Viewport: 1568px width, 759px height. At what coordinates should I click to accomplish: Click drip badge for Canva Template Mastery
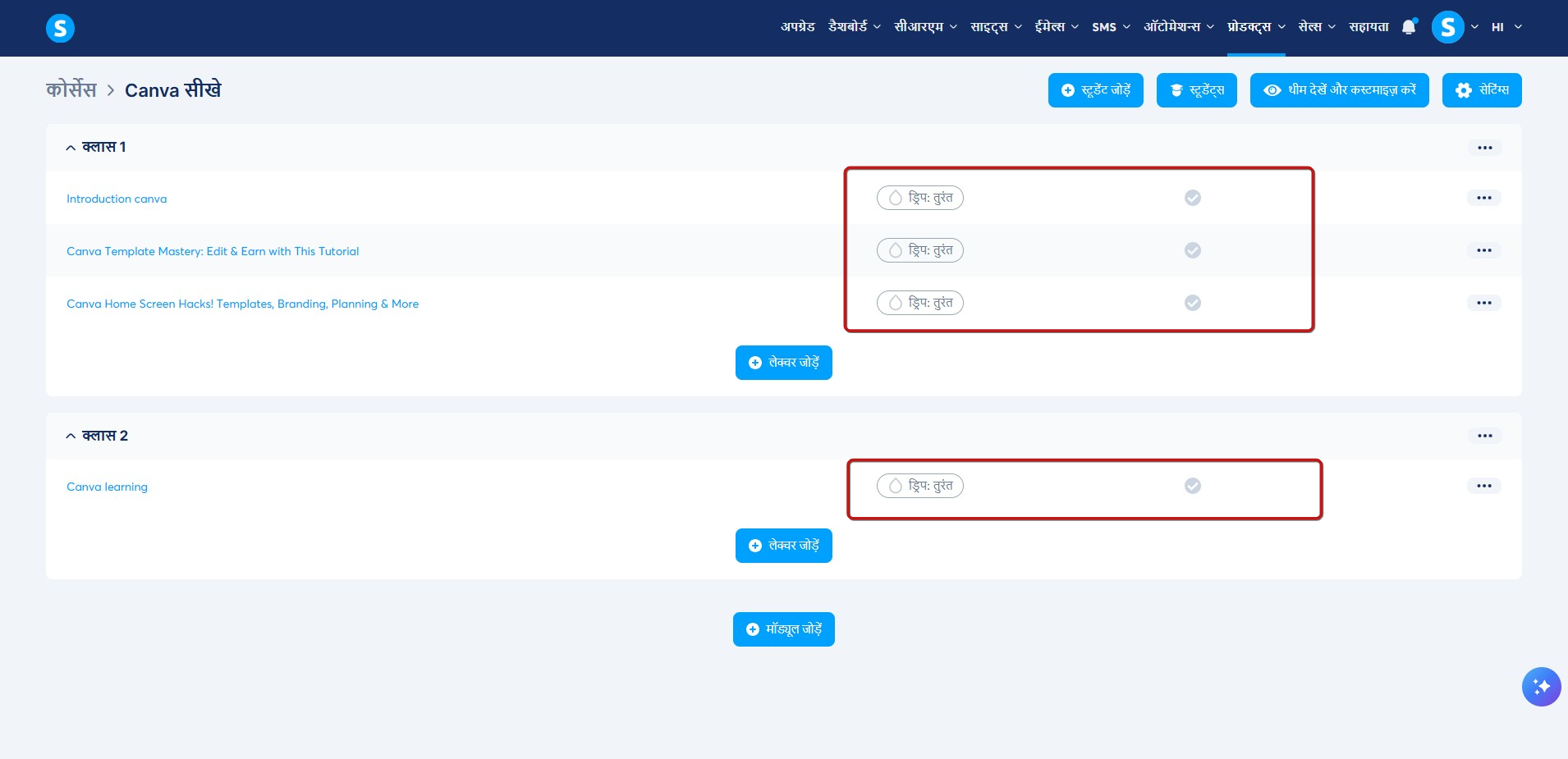[920, 250]
